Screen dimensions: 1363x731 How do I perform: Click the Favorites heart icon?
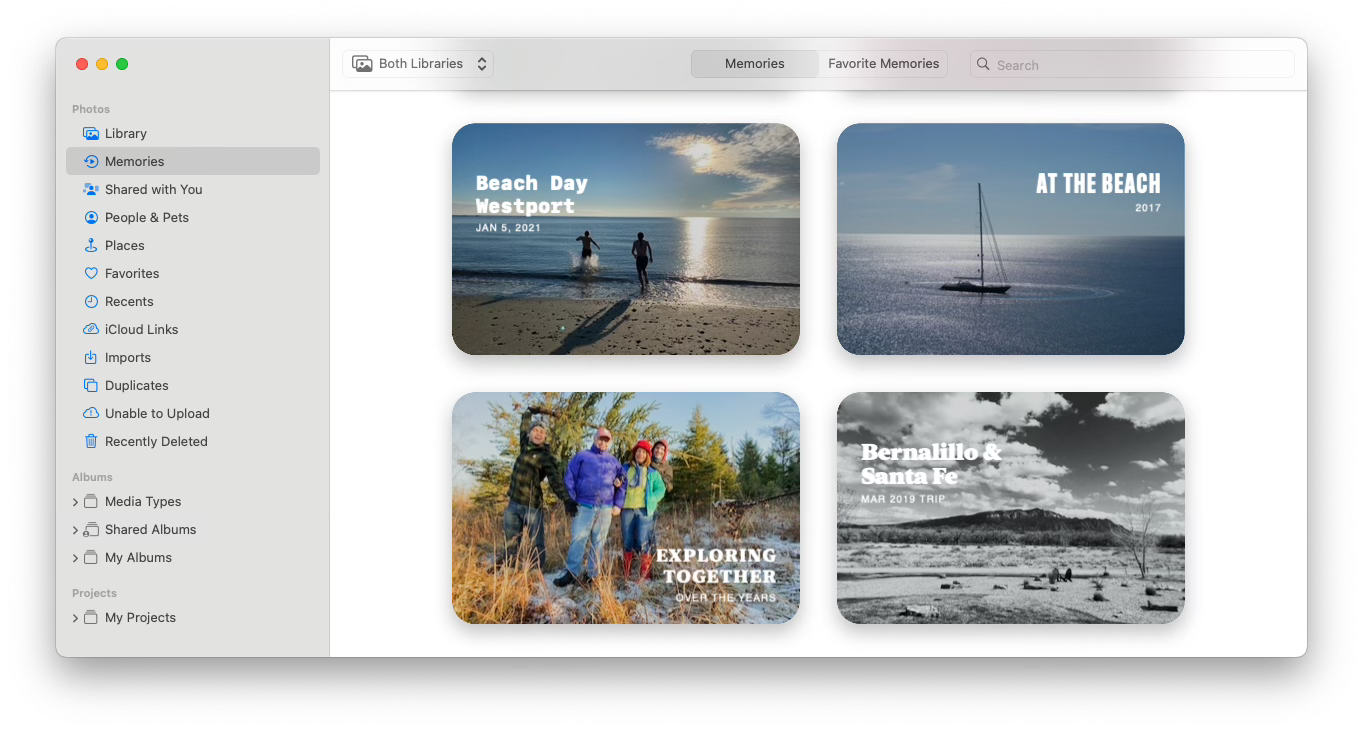[91, 273]
